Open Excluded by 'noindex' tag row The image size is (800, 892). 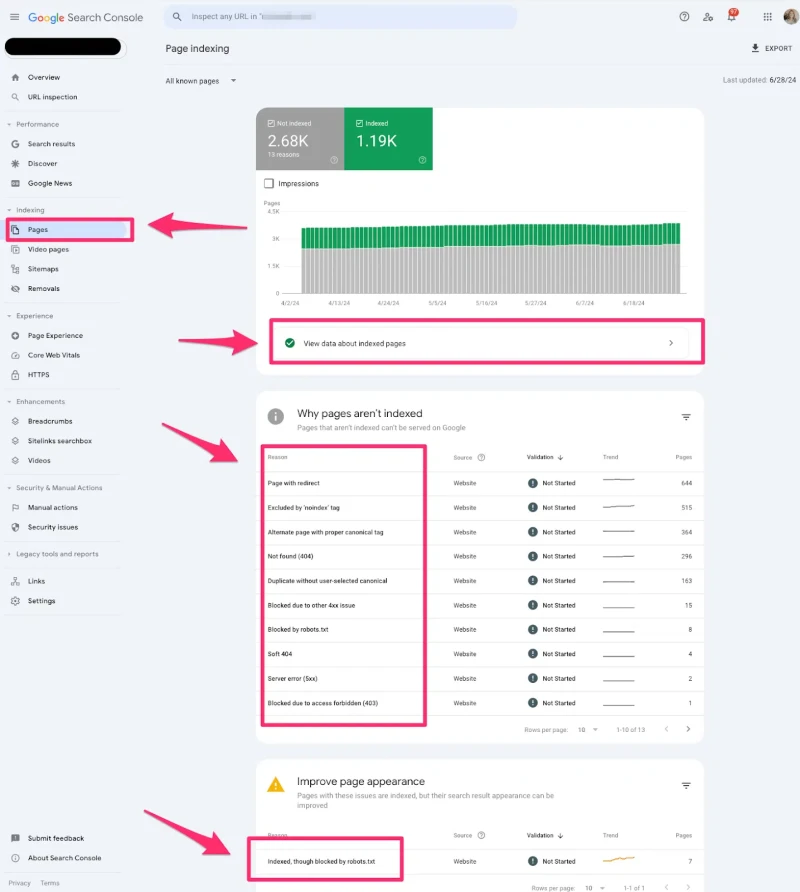click(480, 507)
